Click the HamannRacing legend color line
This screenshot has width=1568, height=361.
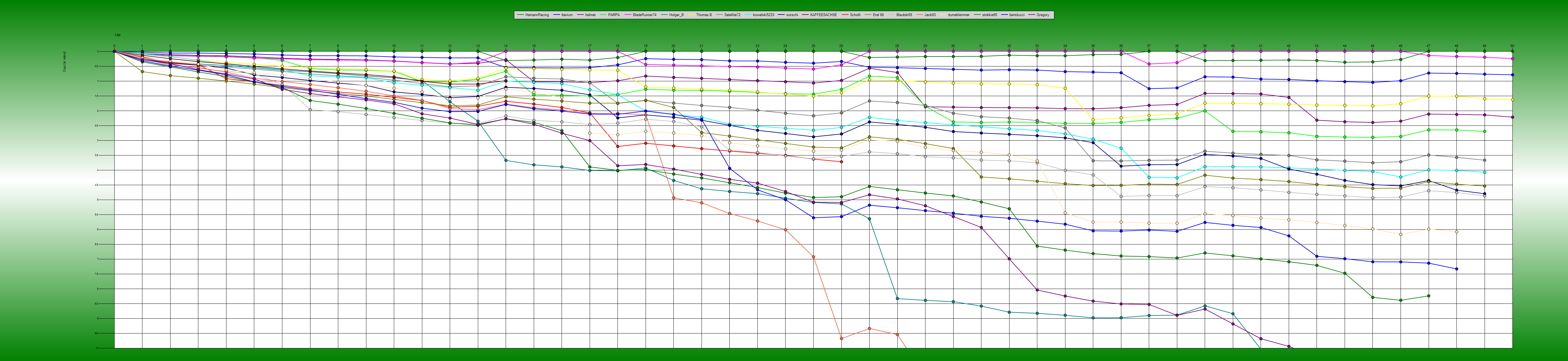coord(520,15)
